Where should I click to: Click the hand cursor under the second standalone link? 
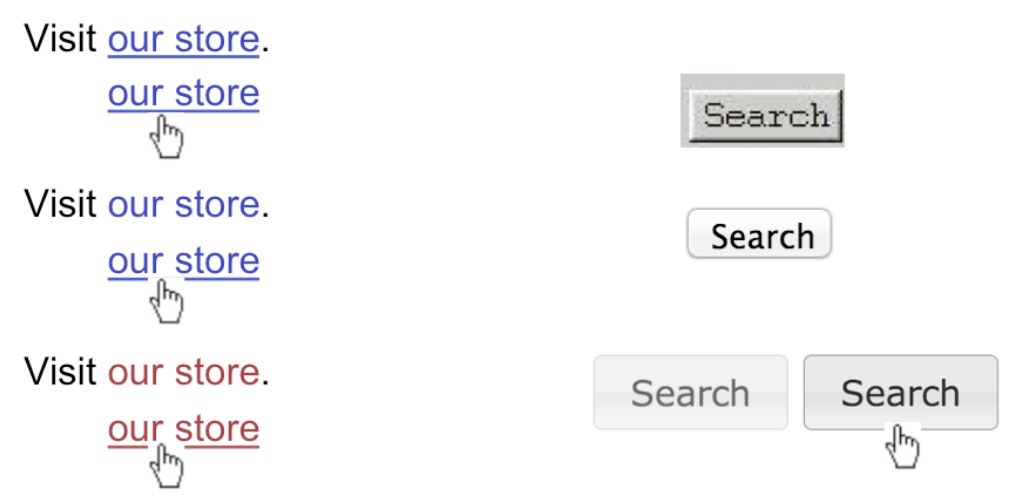pos(167,301)
